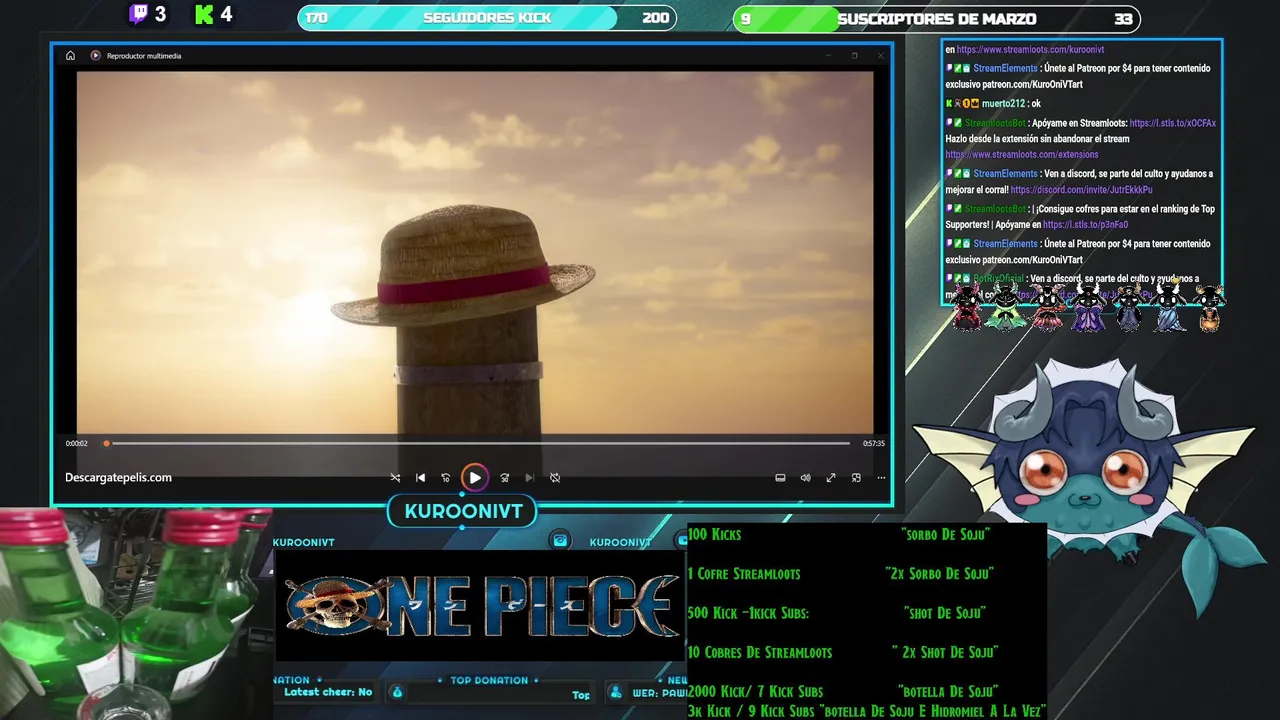The width and height of the screenshot is (1280, 720).
Task: Click '10 Cobres De Streamloots' row
Action: [x=843, y=652]
